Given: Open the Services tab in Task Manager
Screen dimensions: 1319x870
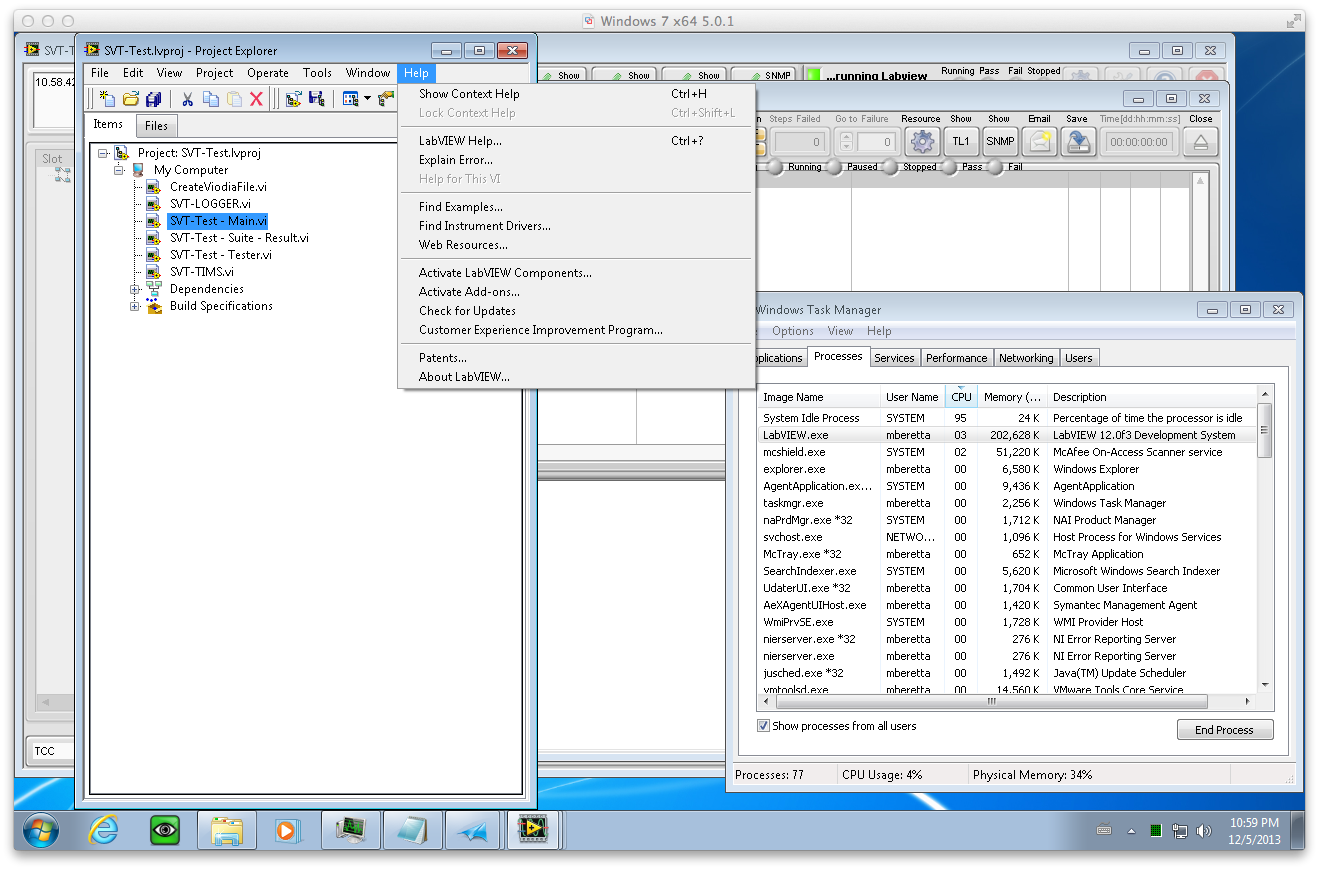Looking at the screenshot, I should [894, 358].
